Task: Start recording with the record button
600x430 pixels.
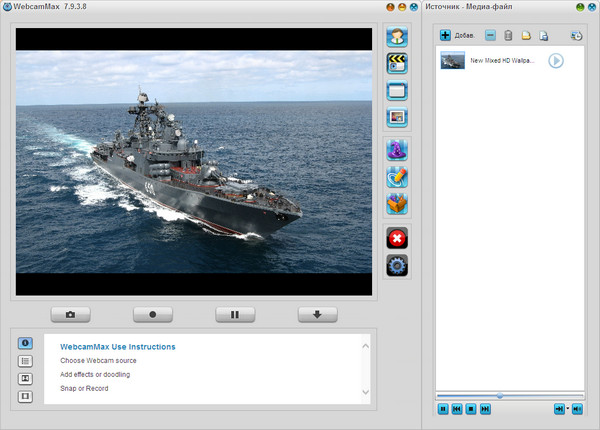Action: 153,314
